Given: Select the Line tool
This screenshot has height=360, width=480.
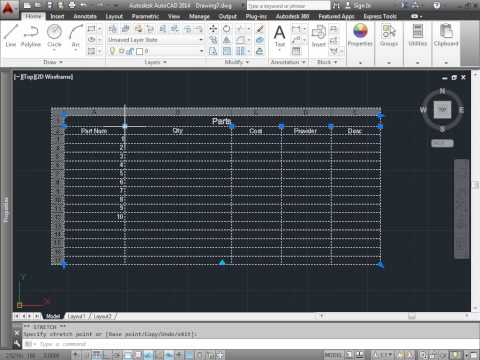Looking at the screenshot, I should click(11, 35).
